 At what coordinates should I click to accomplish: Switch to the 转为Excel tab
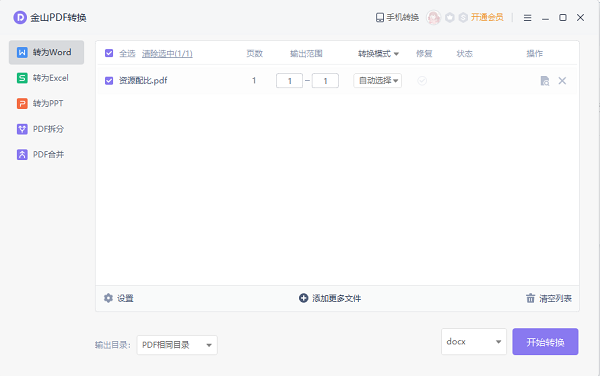pyautogui.click(x=46, y=78)
